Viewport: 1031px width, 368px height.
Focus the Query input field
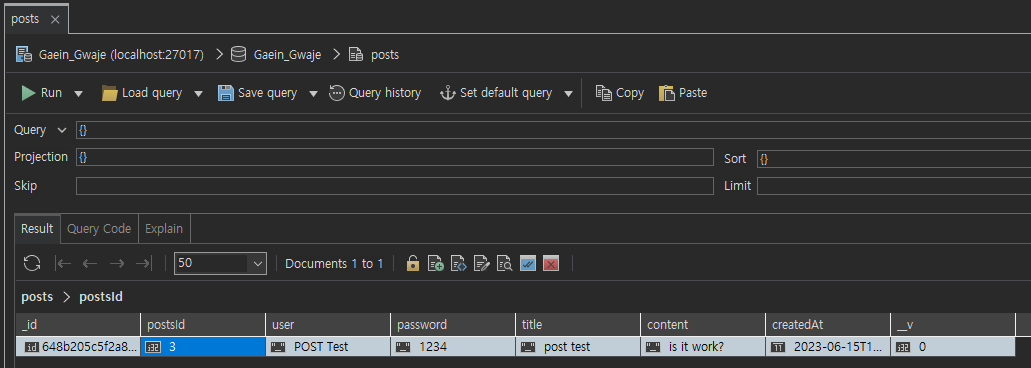[553, 130]
